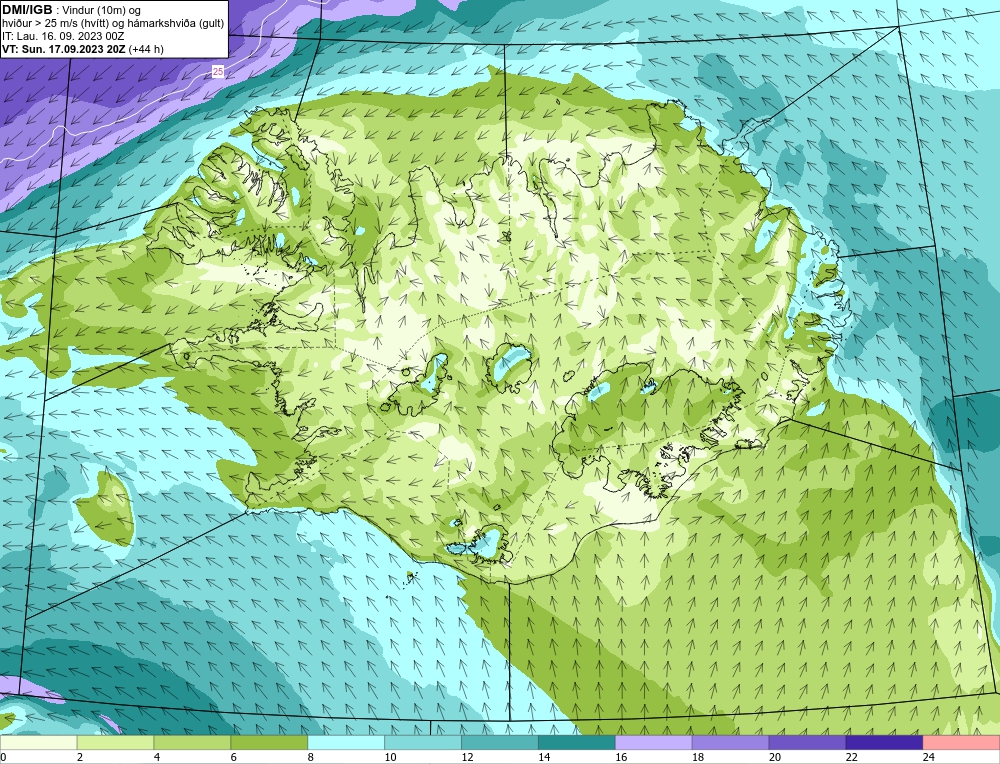Viewport: 1000px width, 764px height.
Task: Click the pink above-24 m/s legend swatch
Action: click(x=961, y=742)
